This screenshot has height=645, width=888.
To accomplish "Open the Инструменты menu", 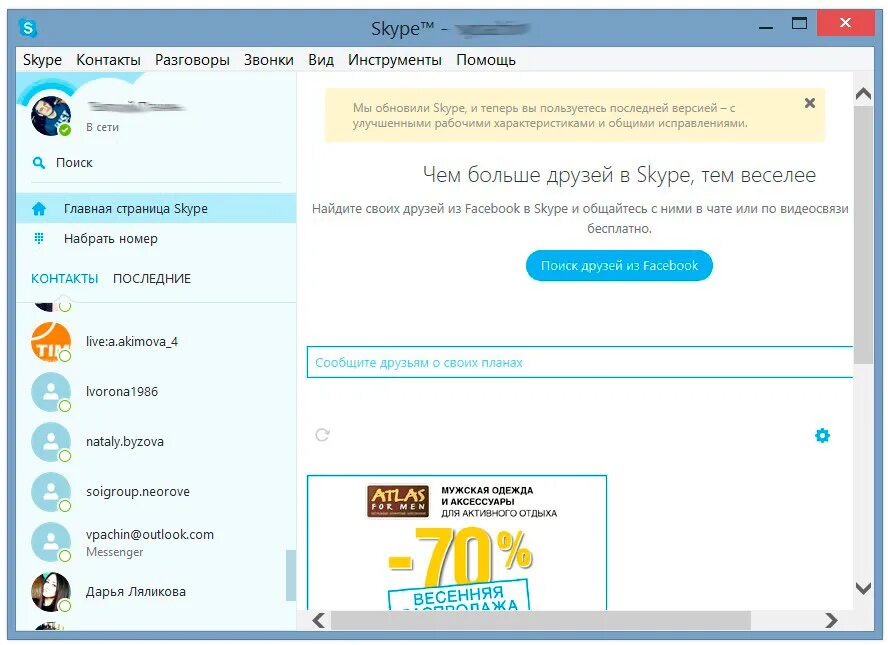I will click(395, 59).
